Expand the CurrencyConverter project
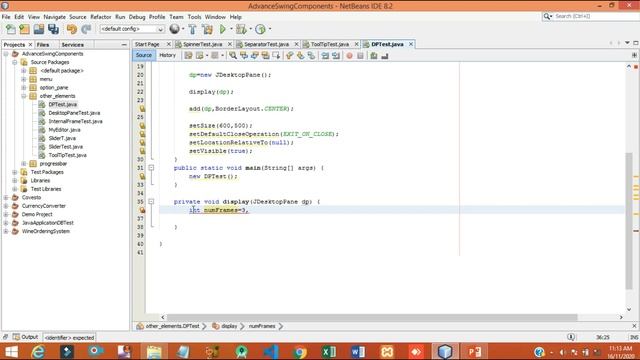Screen dimensions: 640x360 pyautogui.click(x=6, y=206)
